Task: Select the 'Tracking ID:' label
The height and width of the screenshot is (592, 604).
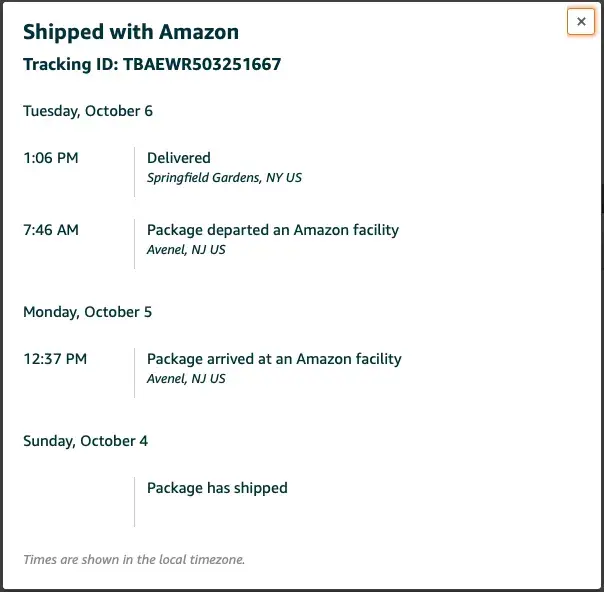Action: point(71,65)
